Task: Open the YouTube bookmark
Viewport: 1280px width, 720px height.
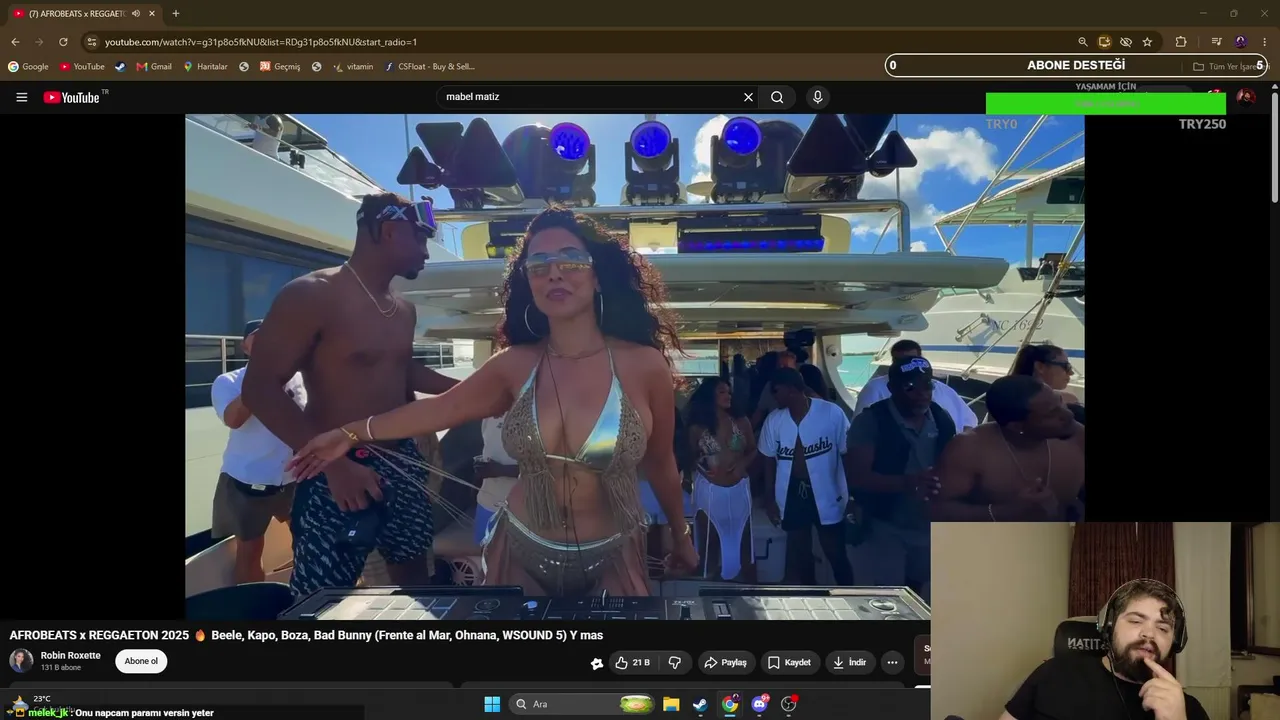Action: coord(82,67)
